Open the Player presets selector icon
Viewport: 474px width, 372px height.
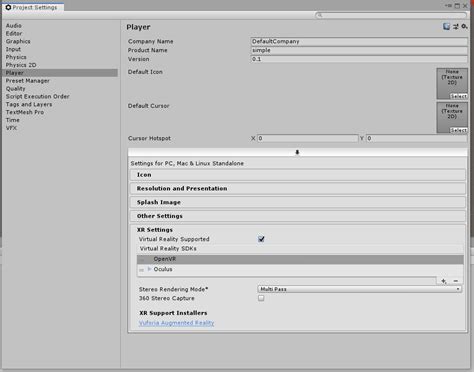point(456,27)
